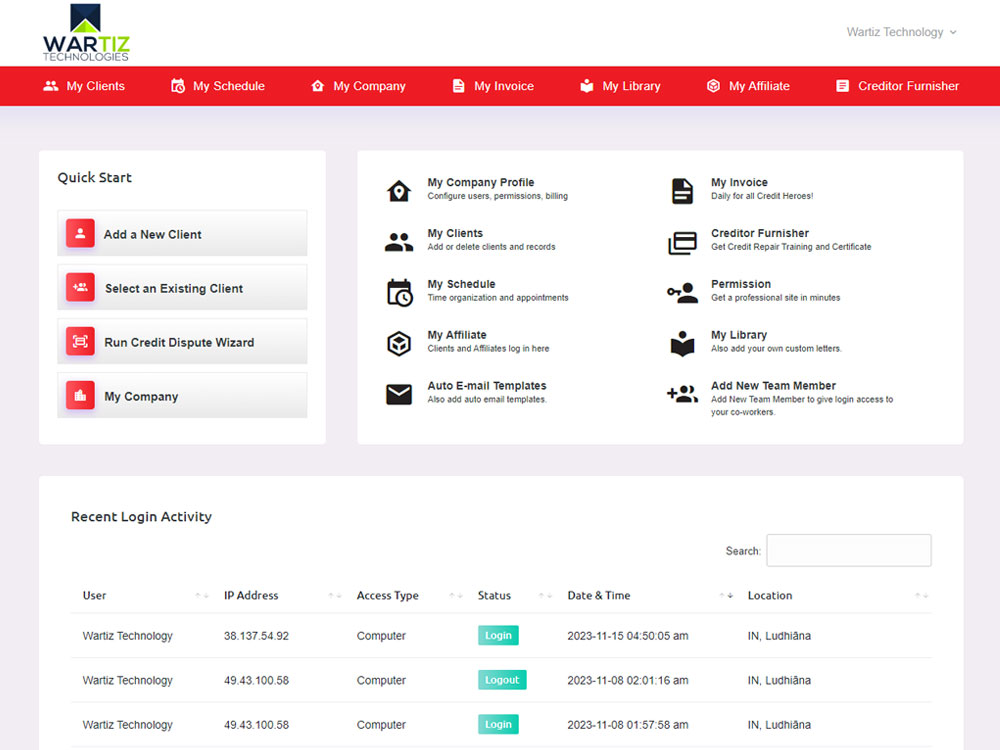Open My Invoice from the nav bar
The image size is (1000, 750).
(492, 86)
